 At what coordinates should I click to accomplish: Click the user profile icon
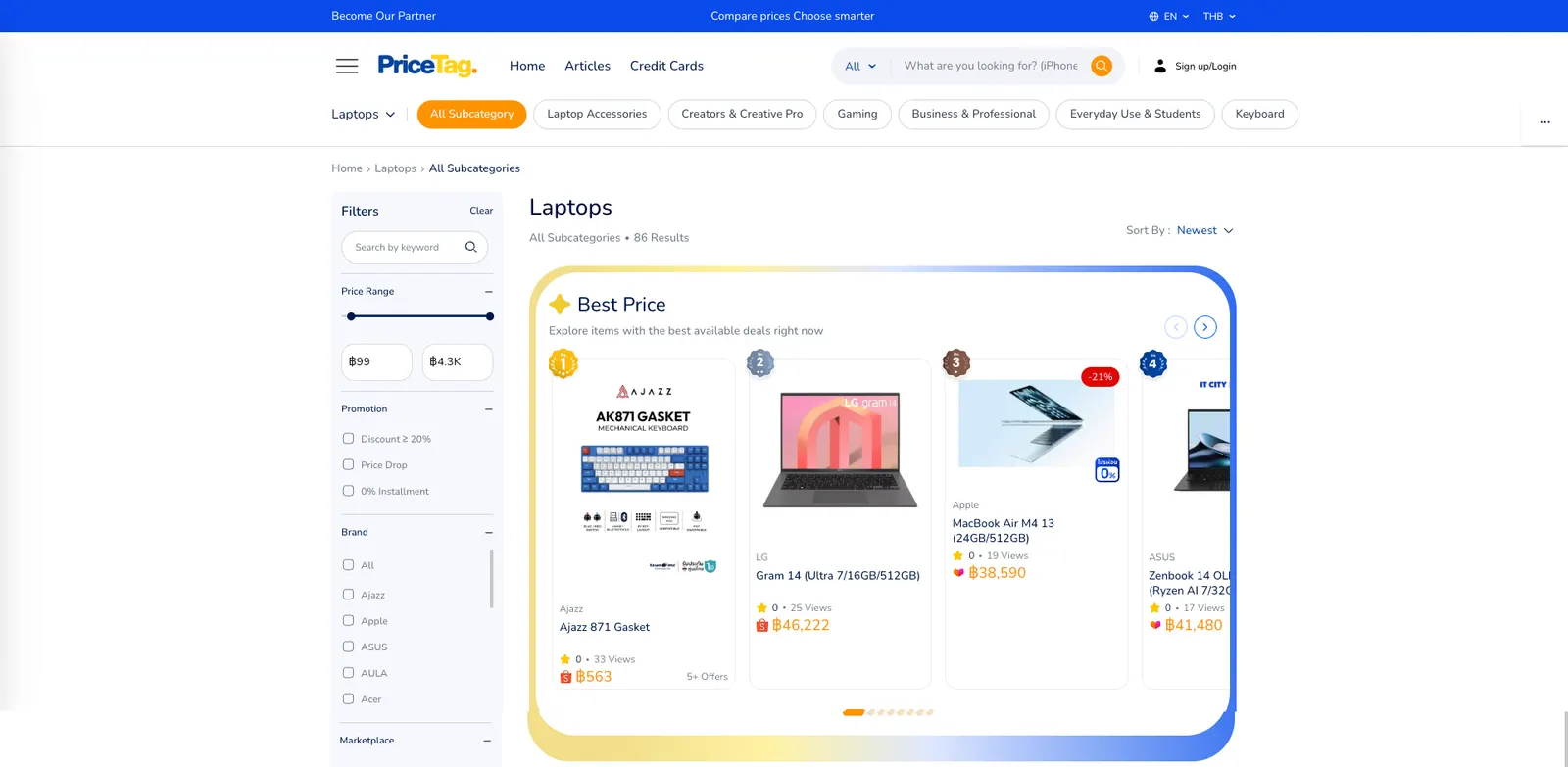pyautogui.click(x=1160, y=66)
